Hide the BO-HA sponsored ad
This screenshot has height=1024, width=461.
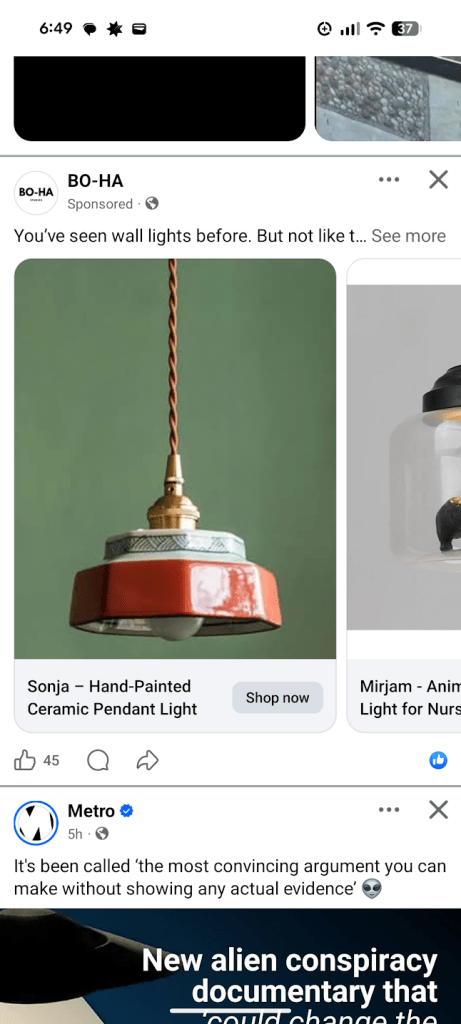pyautogui.click(x=438, y=180)
